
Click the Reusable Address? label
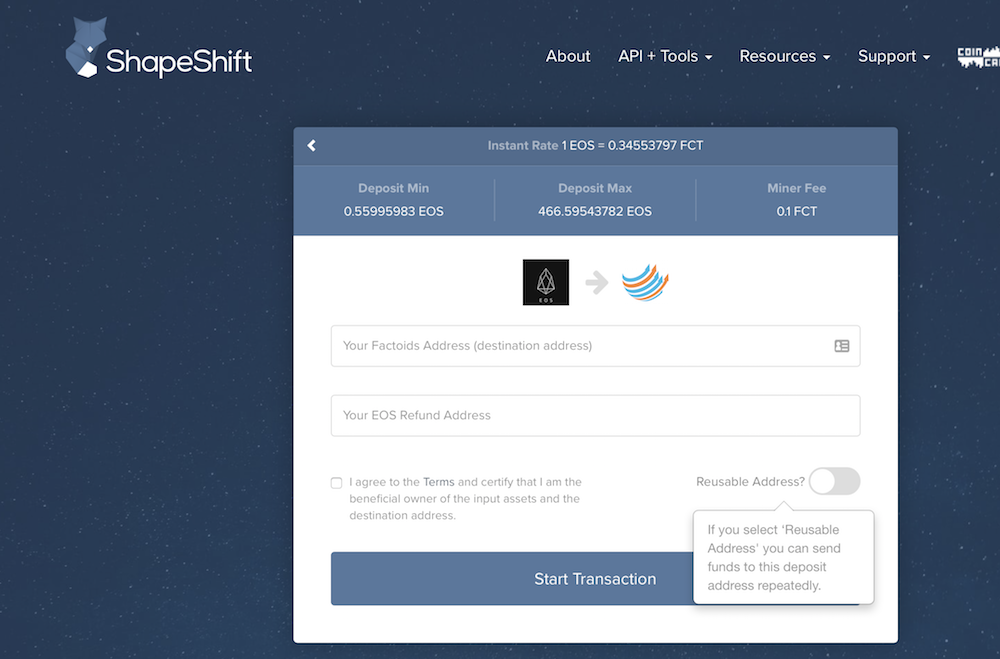(x=751, y=482)
